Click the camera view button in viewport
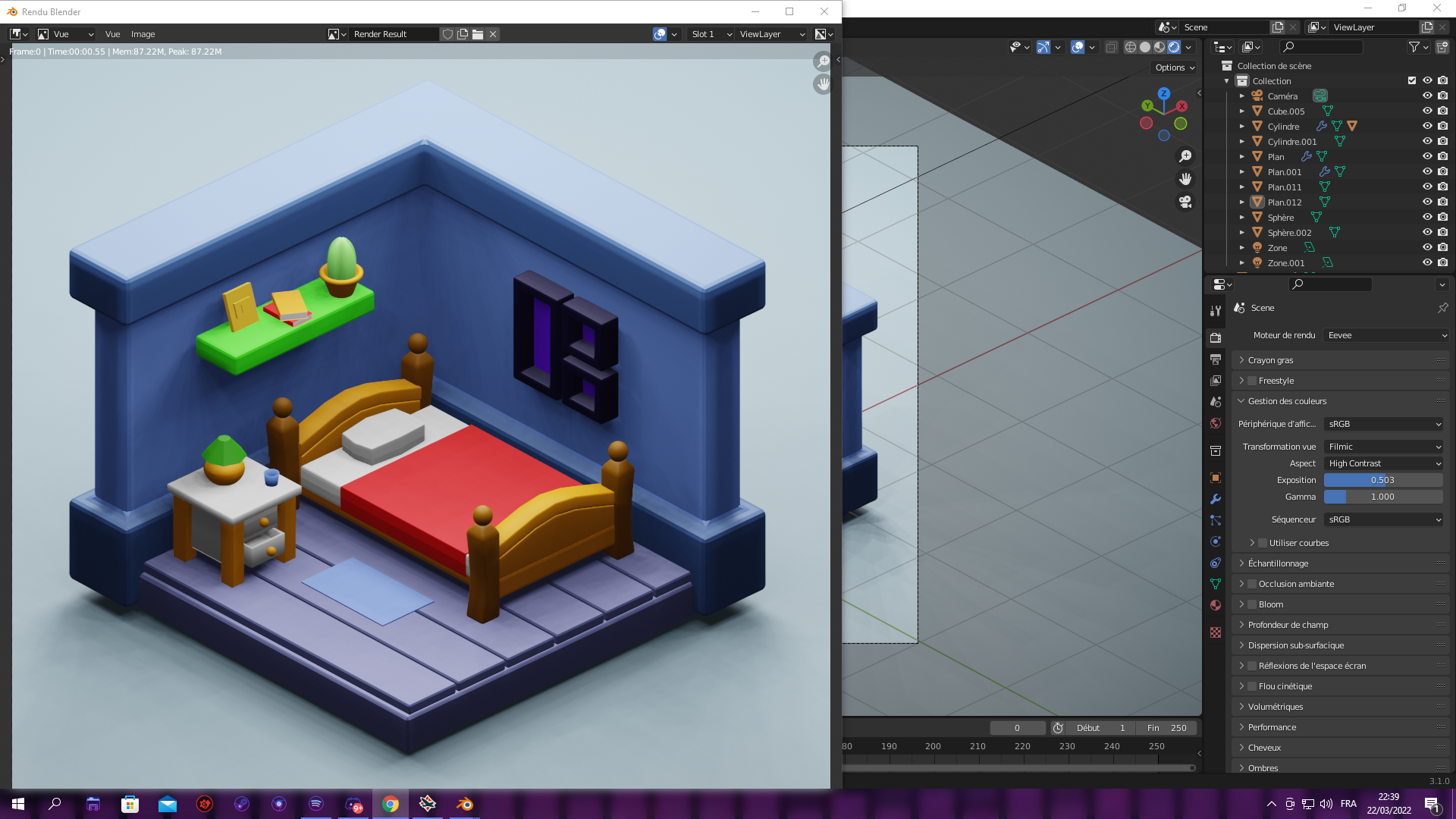Image resolution: width=1456 pixels, height=819 pixels. pos(1185,202)
